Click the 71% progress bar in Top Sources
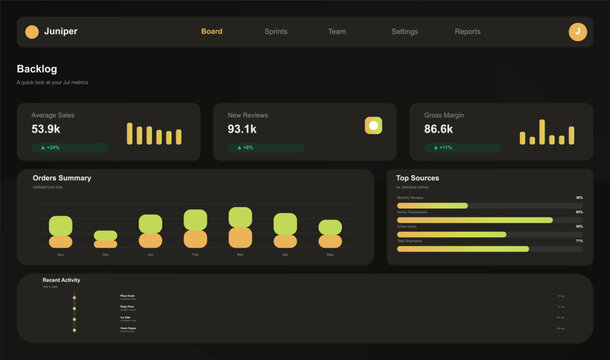The height and width of the screenshot is (360, 610). tap(490, 249)
